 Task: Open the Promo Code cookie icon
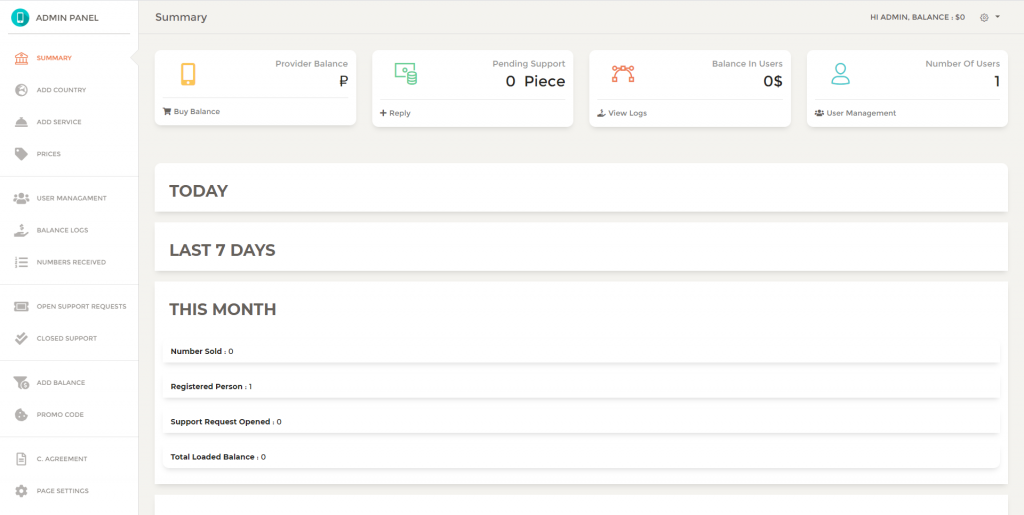click(x=22, y=414)
